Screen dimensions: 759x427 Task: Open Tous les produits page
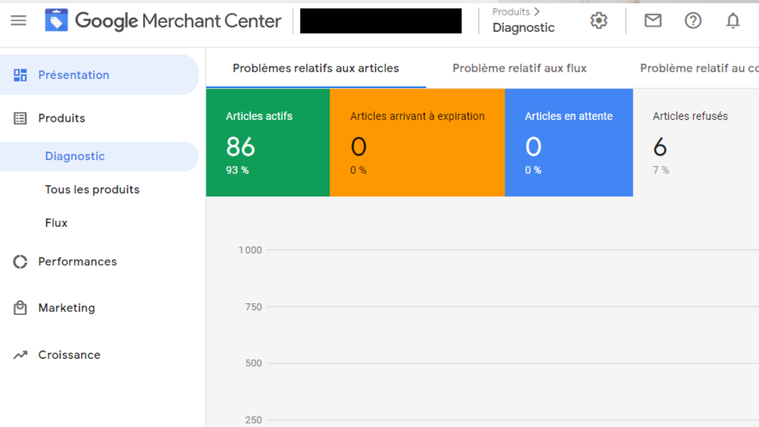click(x=92, y=189)
